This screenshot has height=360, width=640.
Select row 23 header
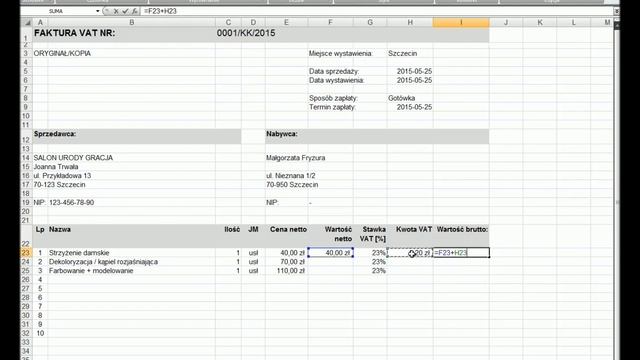(26, 253)
